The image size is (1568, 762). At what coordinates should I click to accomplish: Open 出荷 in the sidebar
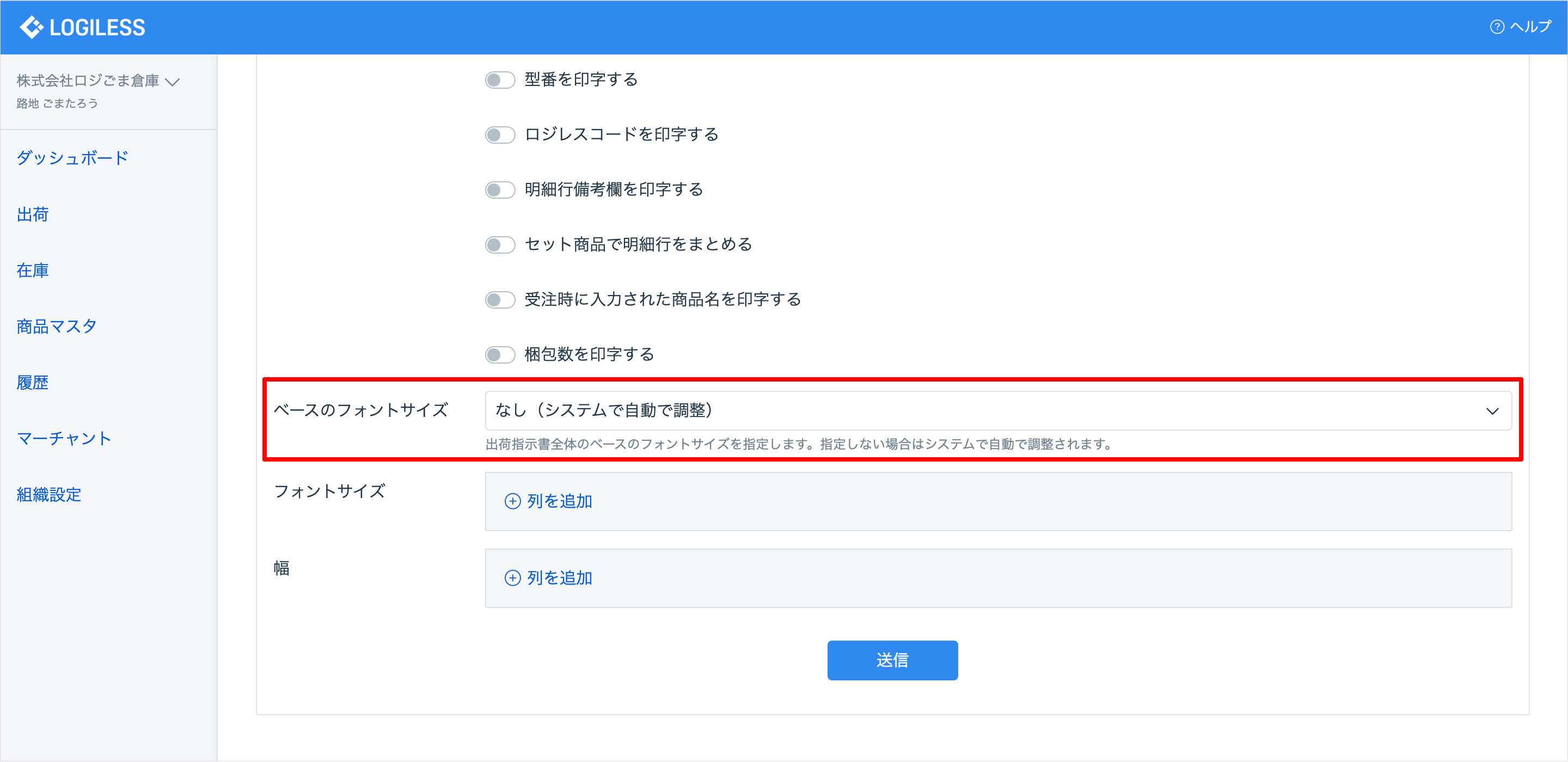[x=32, y=214]
